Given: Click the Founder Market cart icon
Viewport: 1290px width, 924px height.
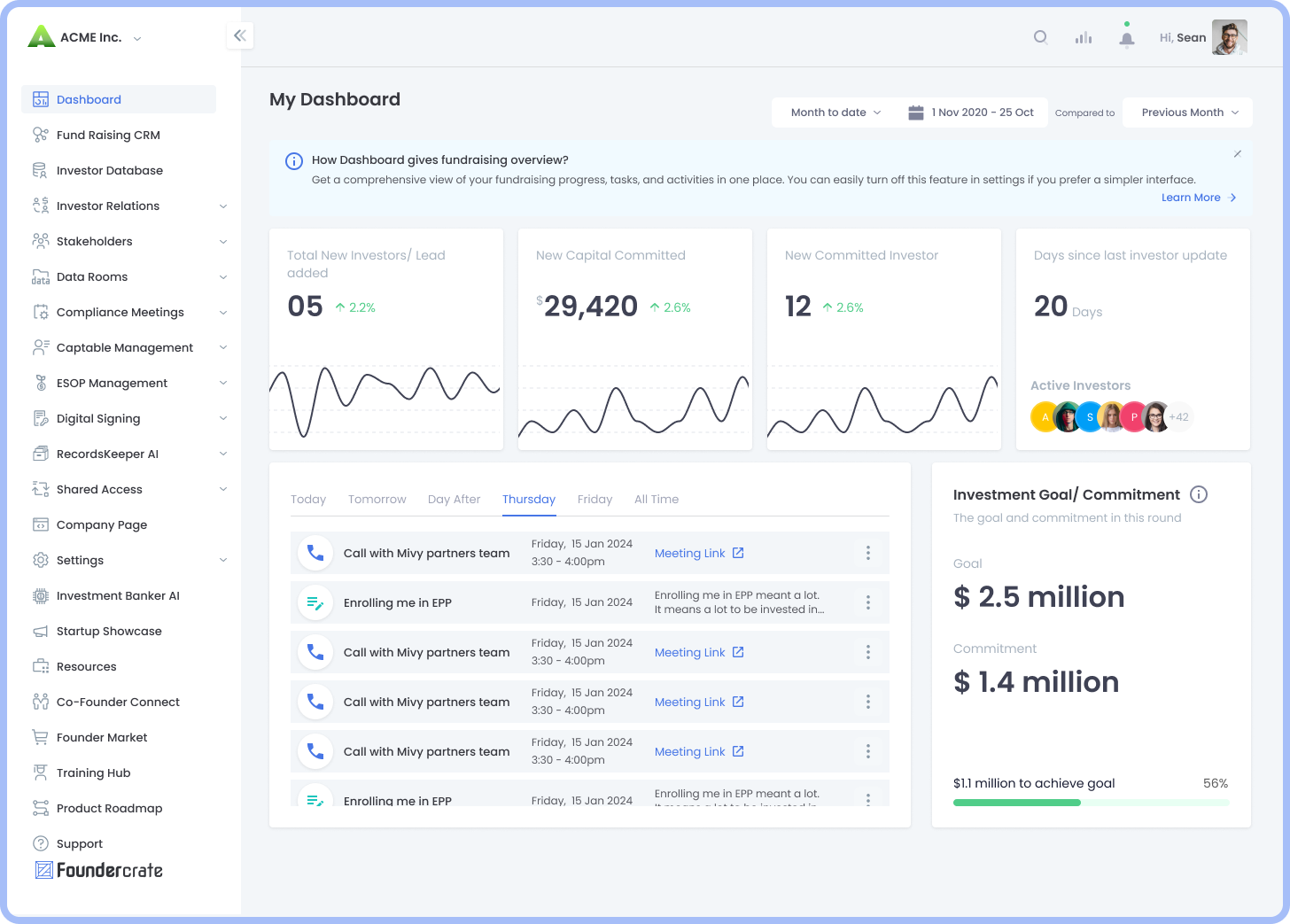Looking at the screenshot, I should click(41, 737).
